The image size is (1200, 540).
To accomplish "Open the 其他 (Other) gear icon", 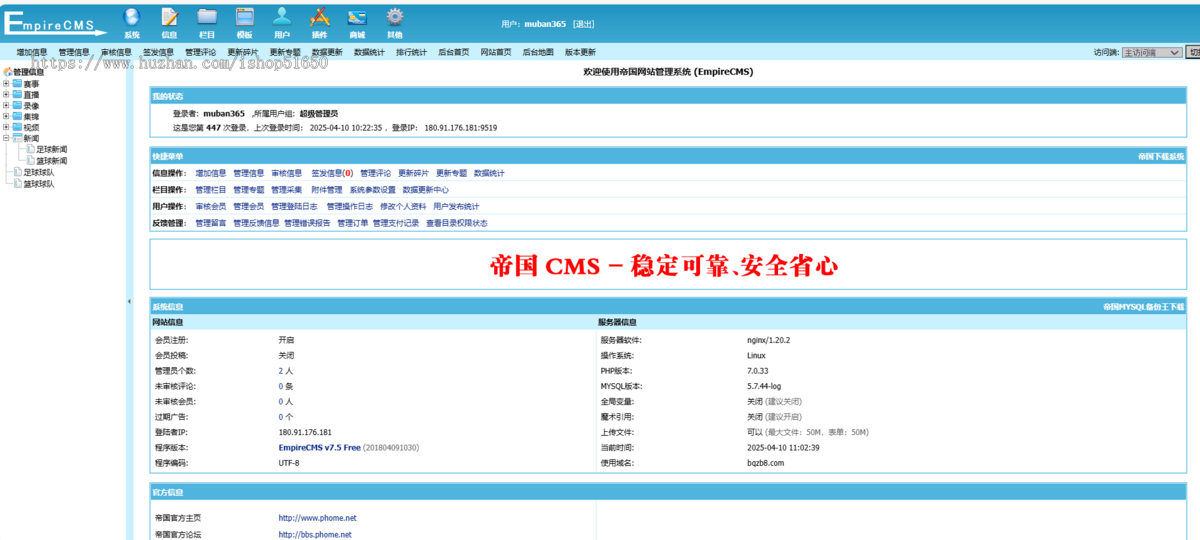I will [x=395, y=17].
